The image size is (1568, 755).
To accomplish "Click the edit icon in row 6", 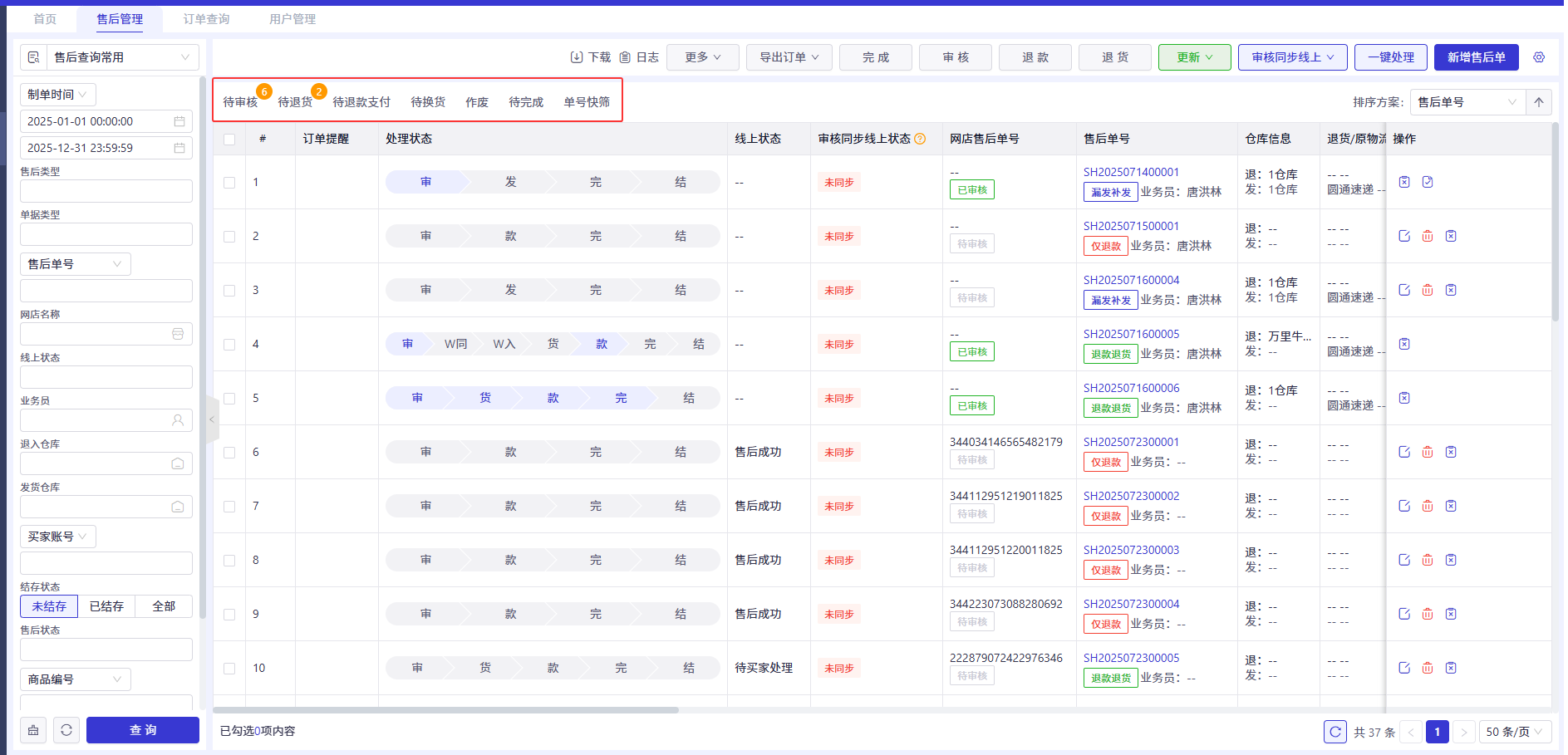I will pos(1404,452).
